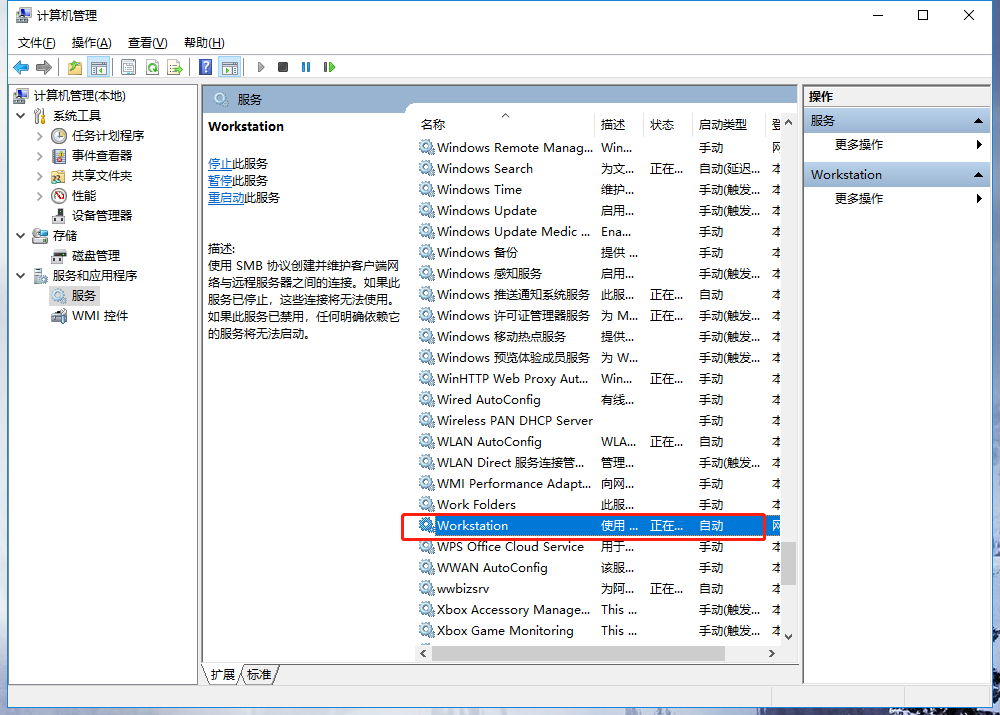Click the blue Back arrow in toolbar
The height and width of the screenshot is (715, 1000).
pos(21,67)
